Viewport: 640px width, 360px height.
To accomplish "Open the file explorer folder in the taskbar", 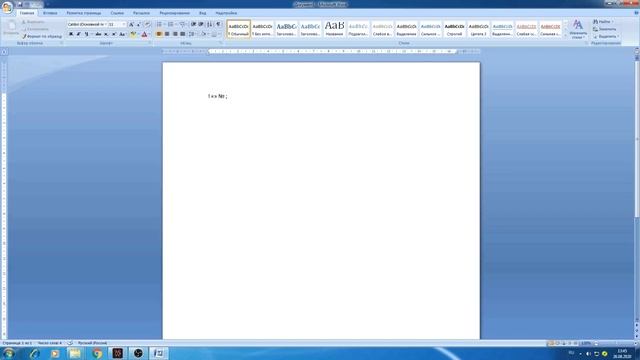I will 75,353.
